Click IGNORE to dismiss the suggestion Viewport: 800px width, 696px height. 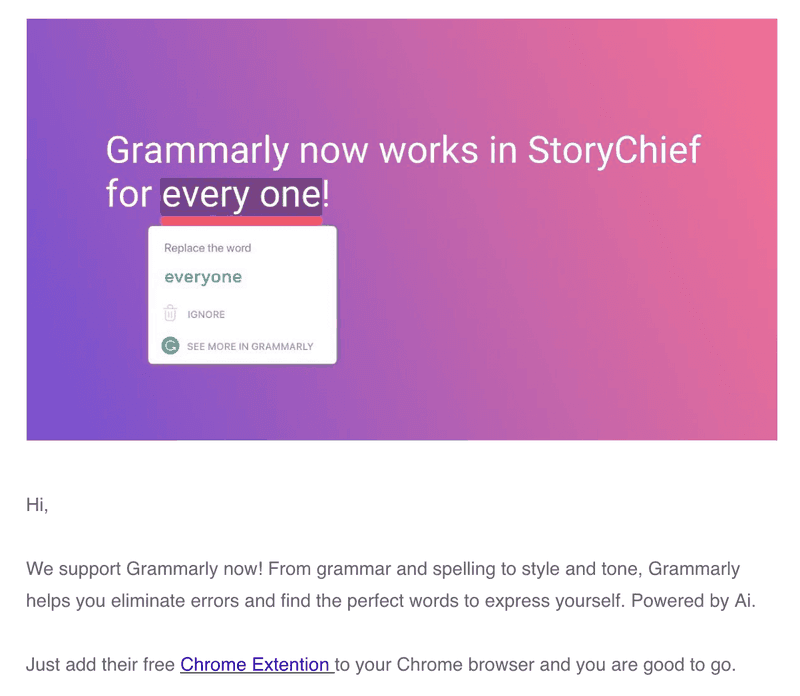click(207, 314)
